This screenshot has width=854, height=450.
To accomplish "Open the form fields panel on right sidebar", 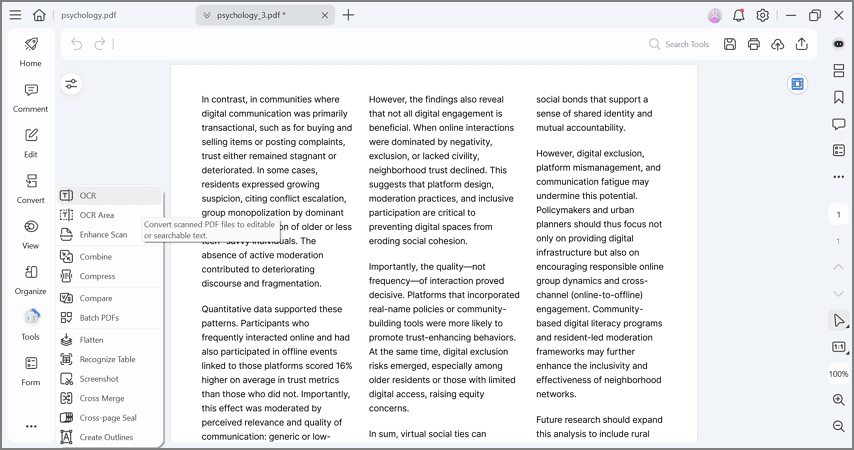I will 839,150.
